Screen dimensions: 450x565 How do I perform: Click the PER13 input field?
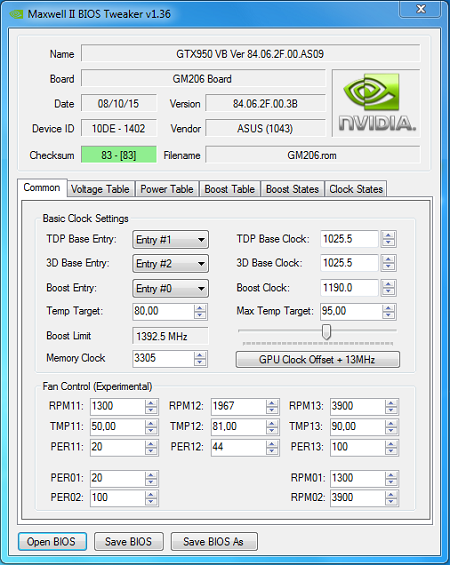[358, 448]
